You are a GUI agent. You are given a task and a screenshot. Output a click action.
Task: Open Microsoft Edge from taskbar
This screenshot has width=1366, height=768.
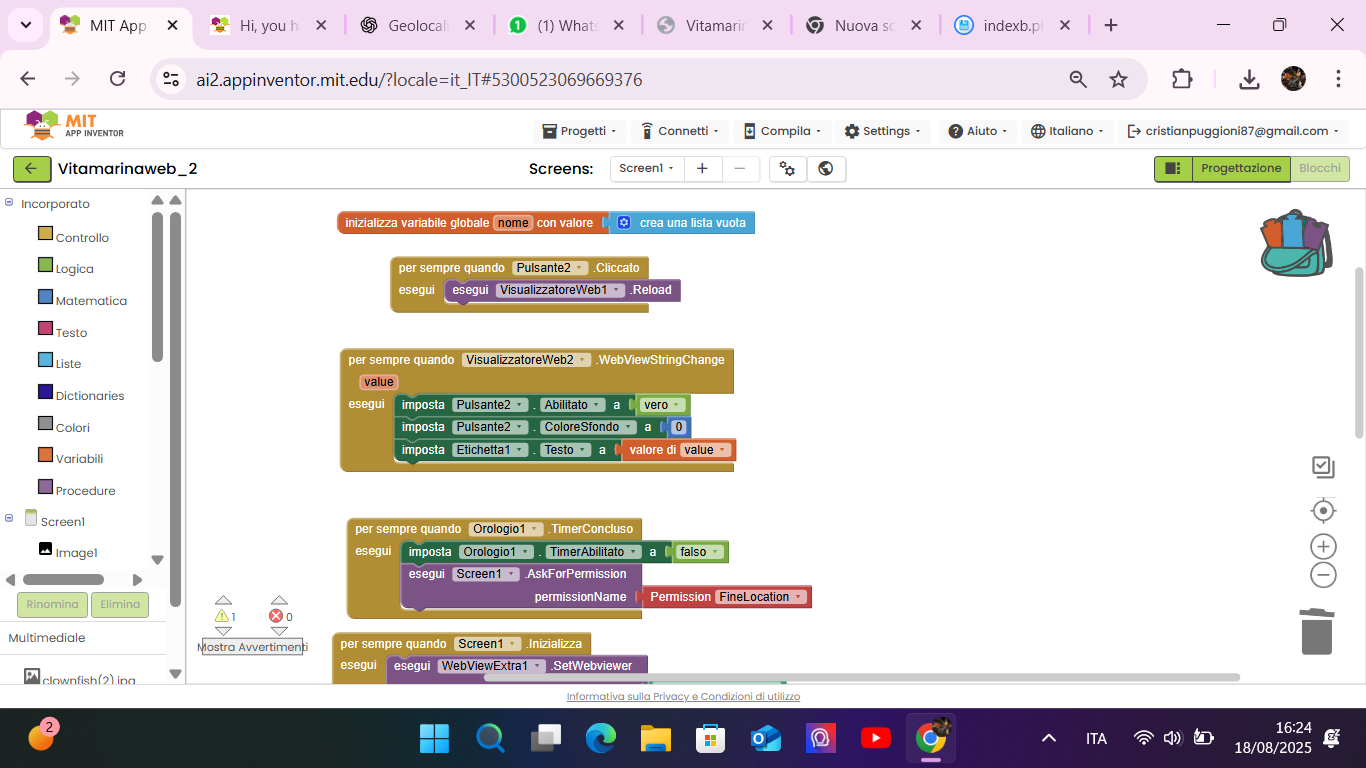[600, 739]
